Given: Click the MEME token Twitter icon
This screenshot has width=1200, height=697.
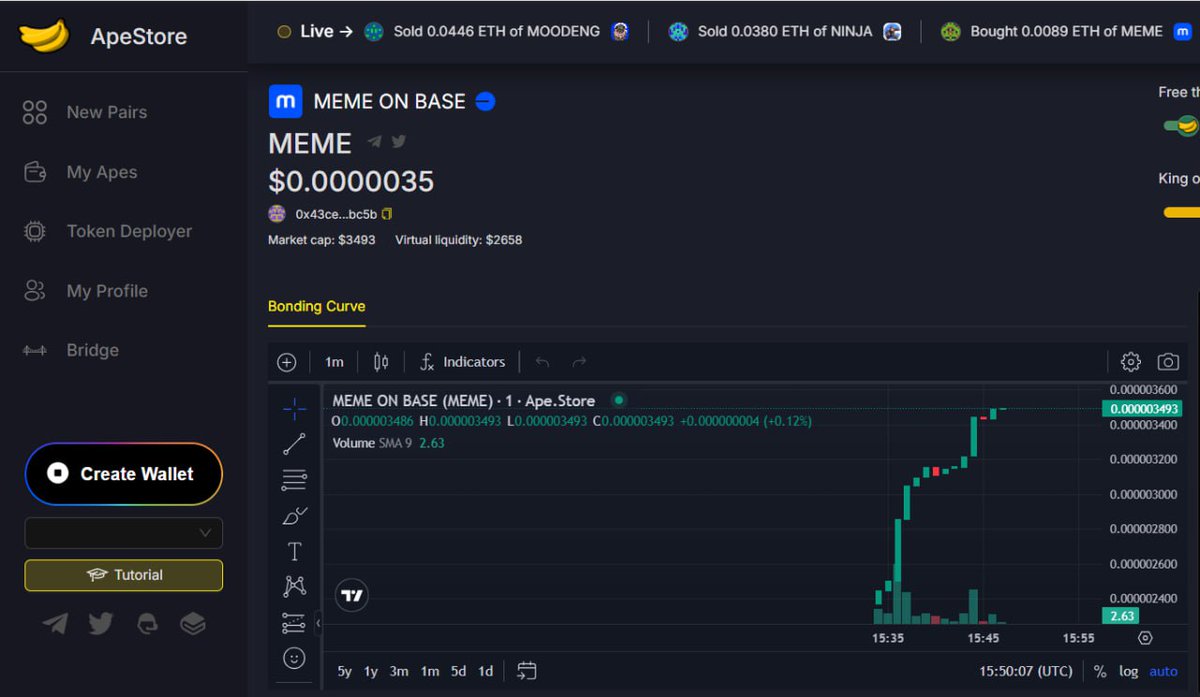Looking at the screenshot, I should pos(398,142).
